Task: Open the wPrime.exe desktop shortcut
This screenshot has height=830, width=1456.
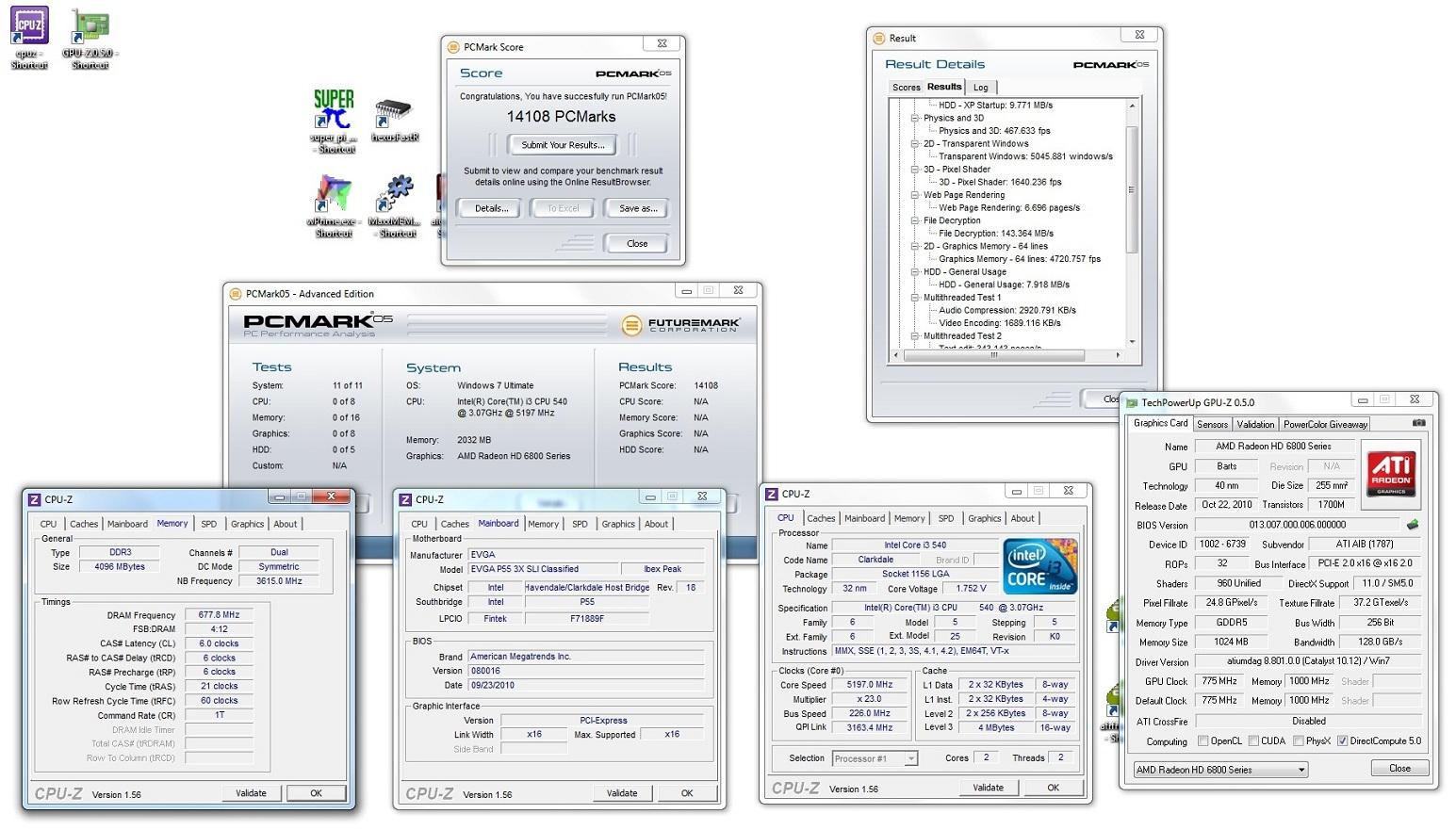Action: (x=334, y=205)
